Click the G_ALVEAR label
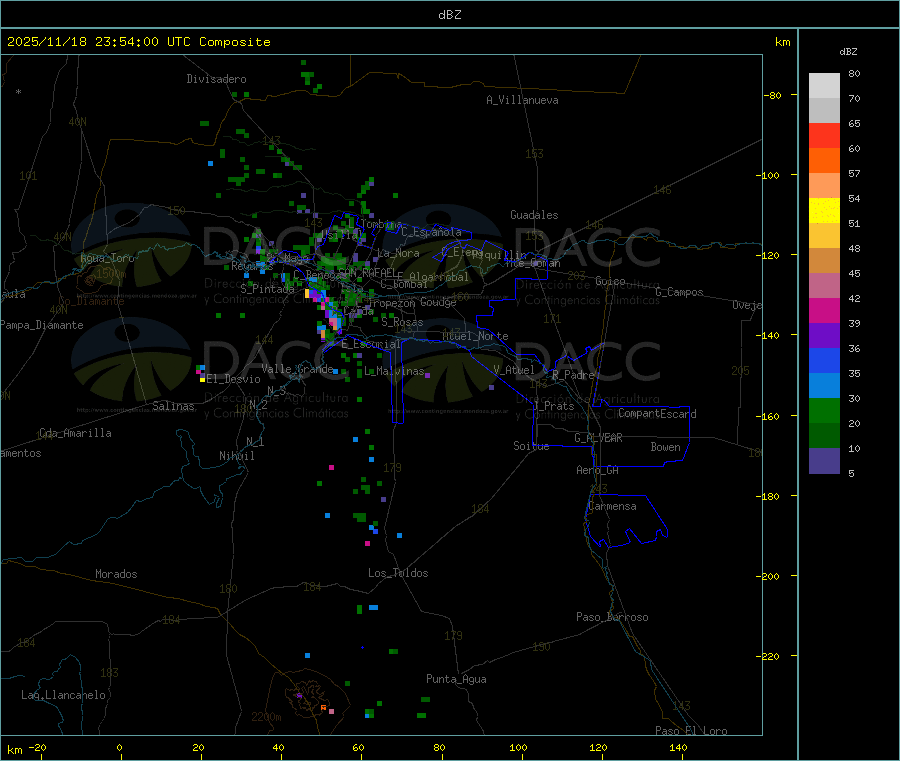This screenshot has width=900, height=761. click(598, 438)
